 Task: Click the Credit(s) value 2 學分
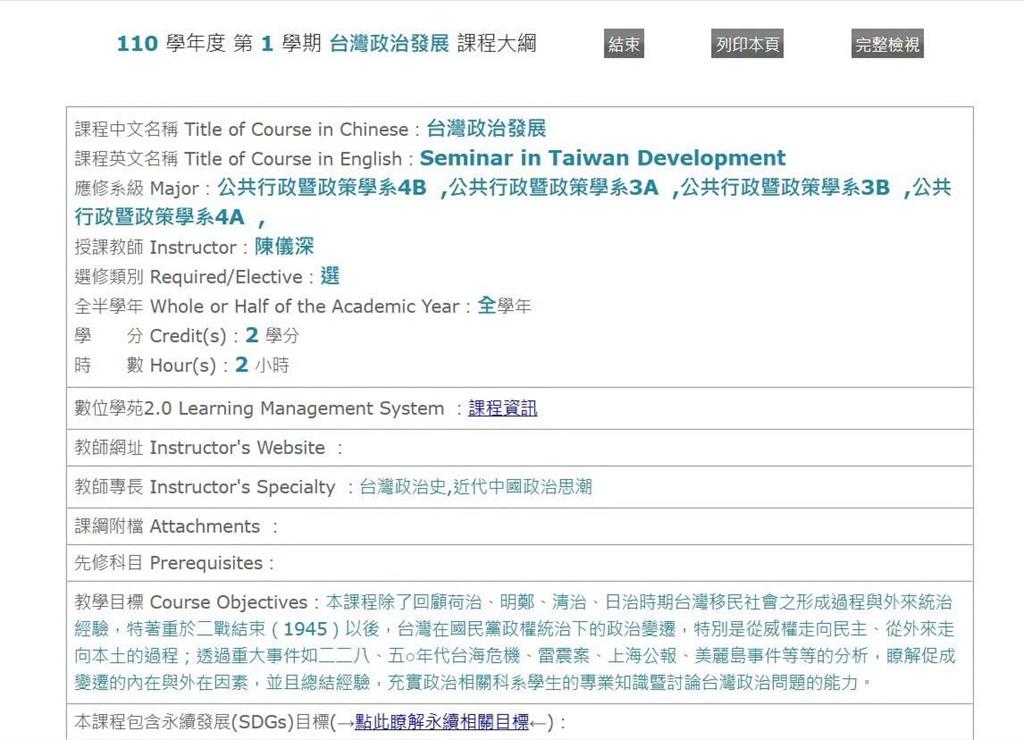tap(272, 335)
